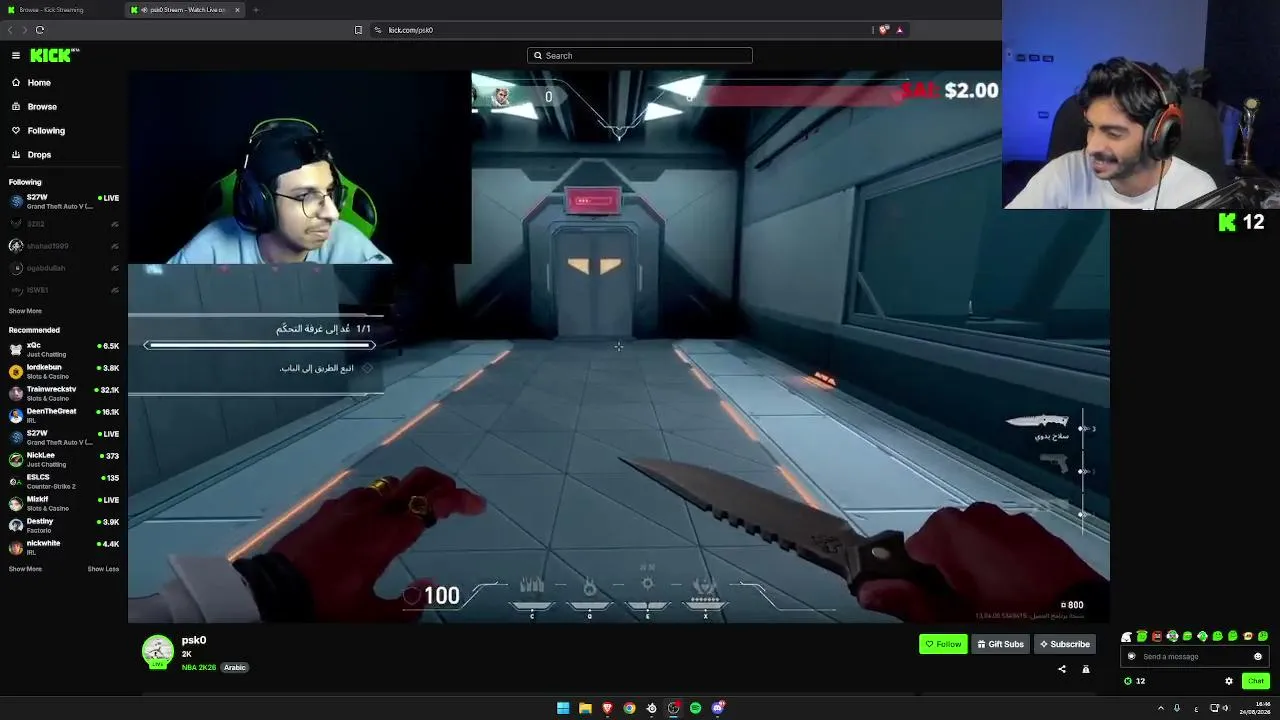This screenshot has width=1280, height=720.
Task: Open lordkebun's recommended channel
Action: click(64, 371)
